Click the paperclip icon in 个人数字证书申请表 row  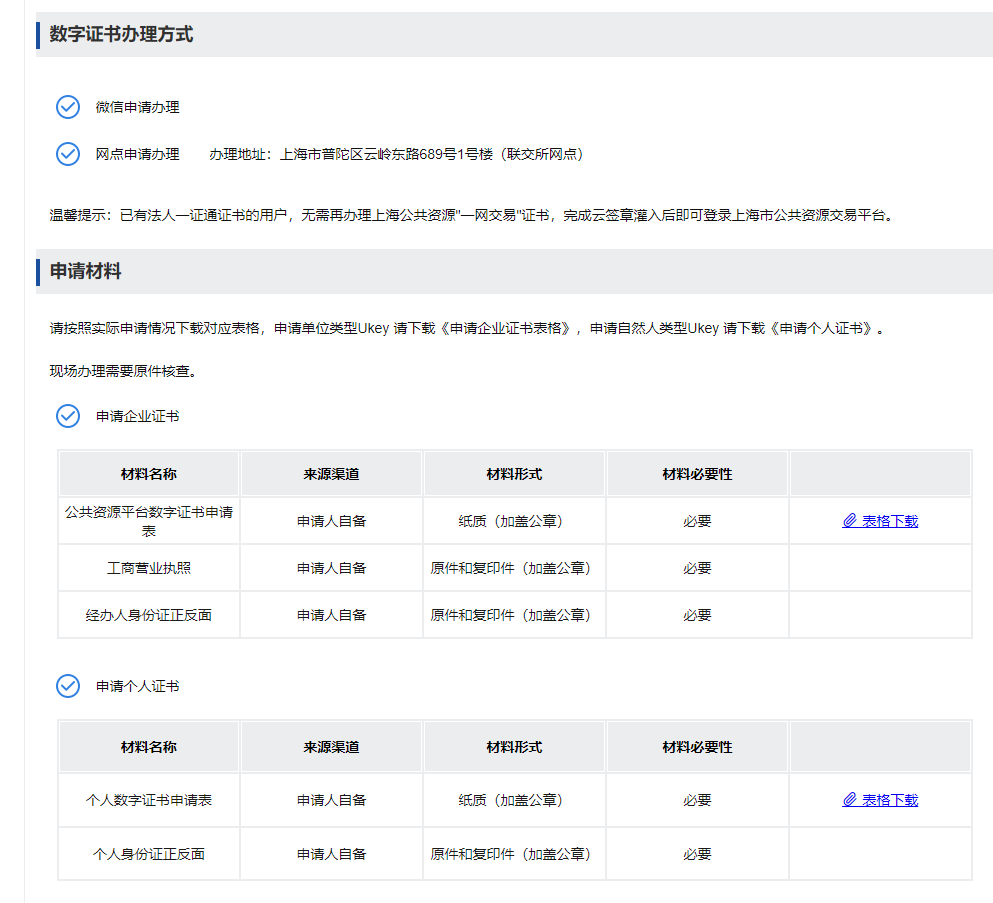(850, 800)
